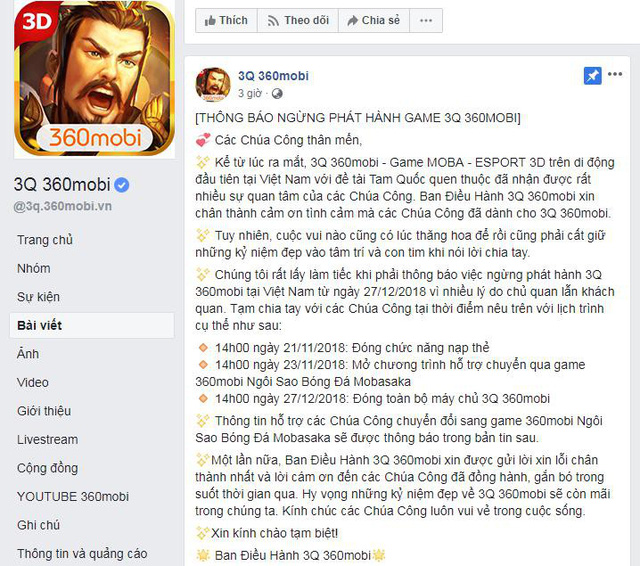The width and height of the screenshot is (640, 566).
Task: Open the 3Q 360mobi author name link
Action: click(273, 76)
